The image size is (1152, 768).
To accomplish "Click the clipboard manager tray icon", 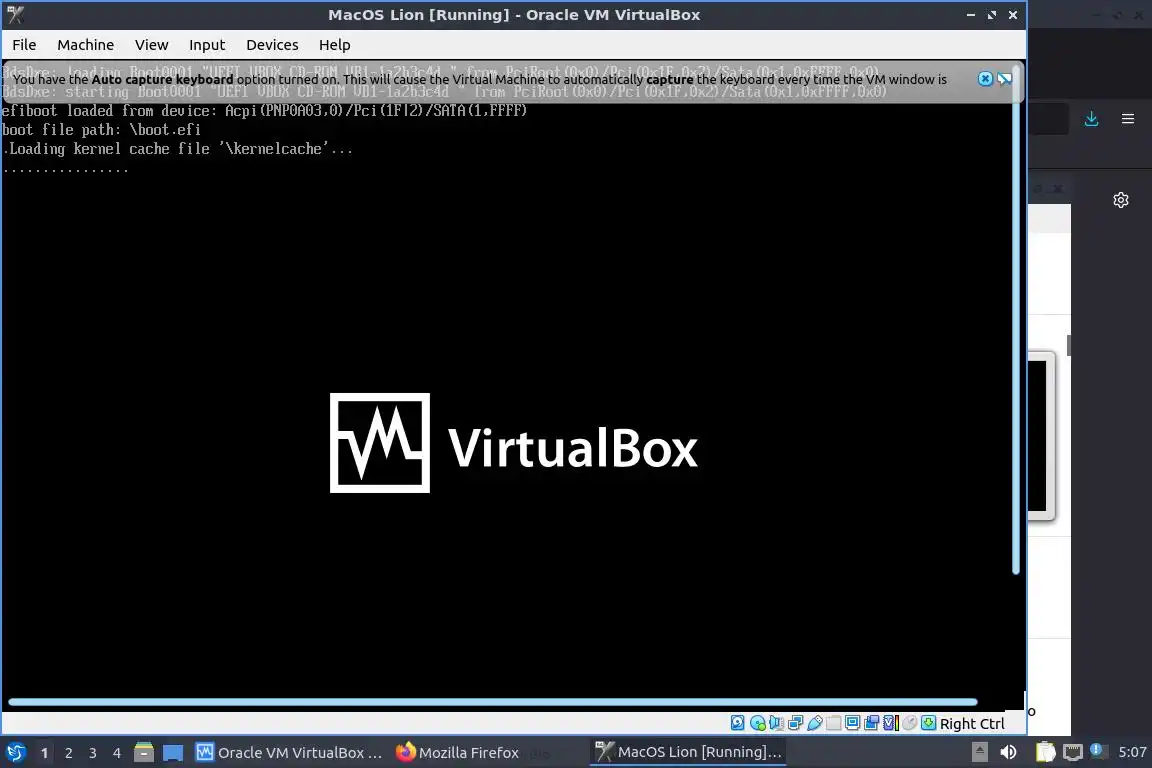I will [1045, 752].
